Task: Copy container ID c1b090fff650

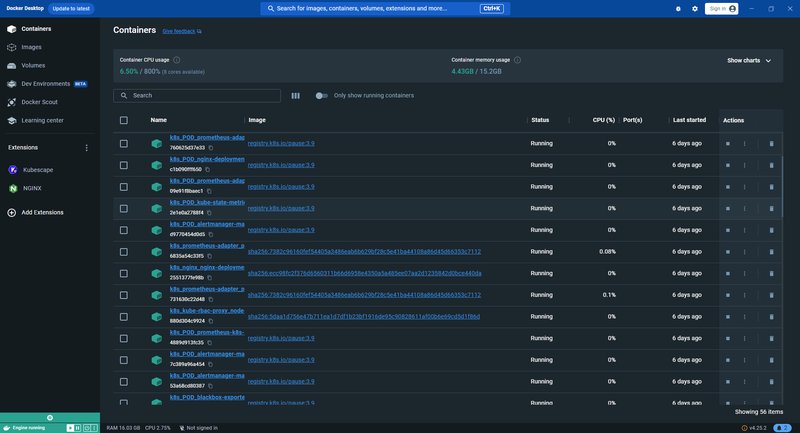Action: (x=208, y=169)
